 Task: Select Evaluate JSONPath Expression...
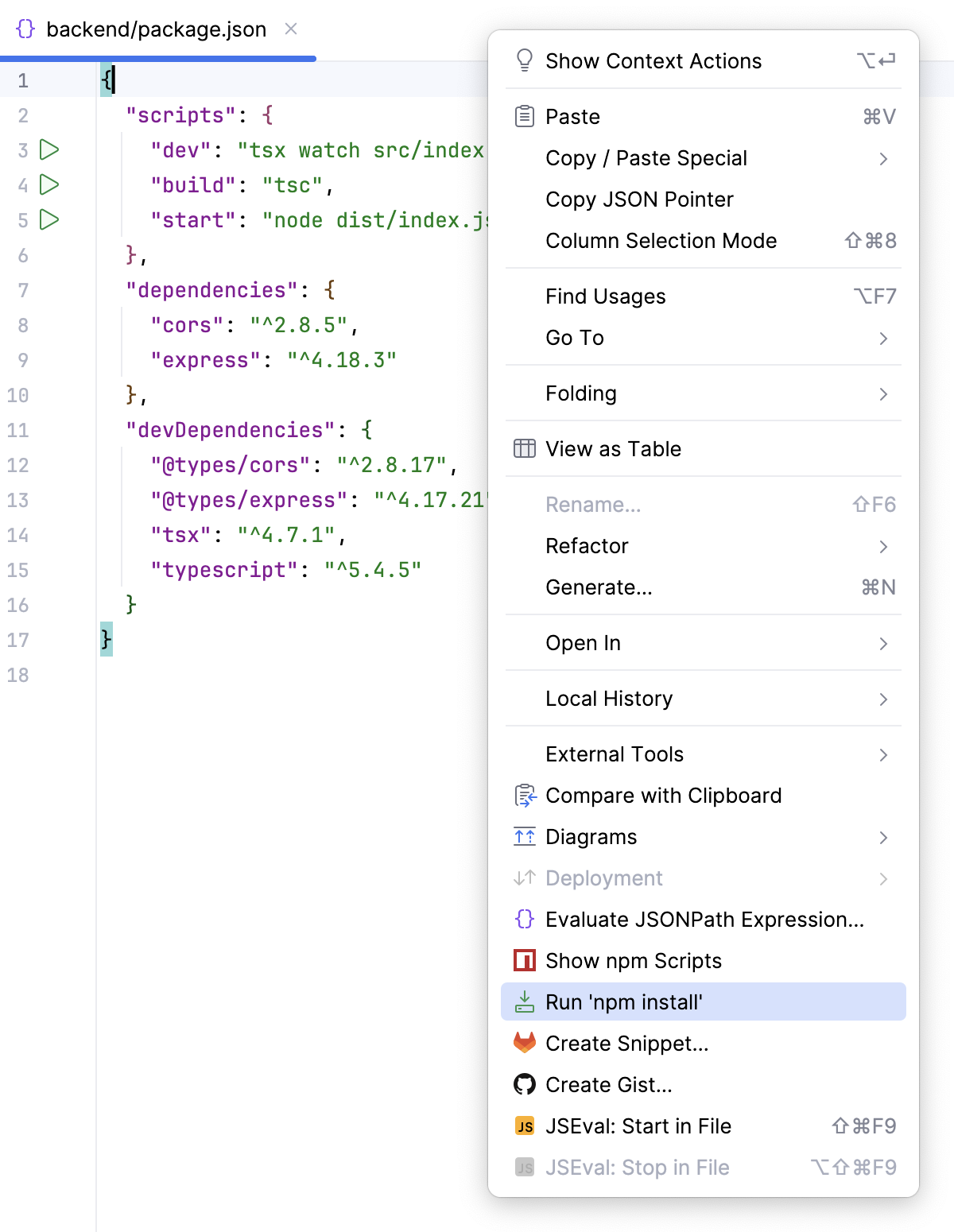click(x=704, y=920)
